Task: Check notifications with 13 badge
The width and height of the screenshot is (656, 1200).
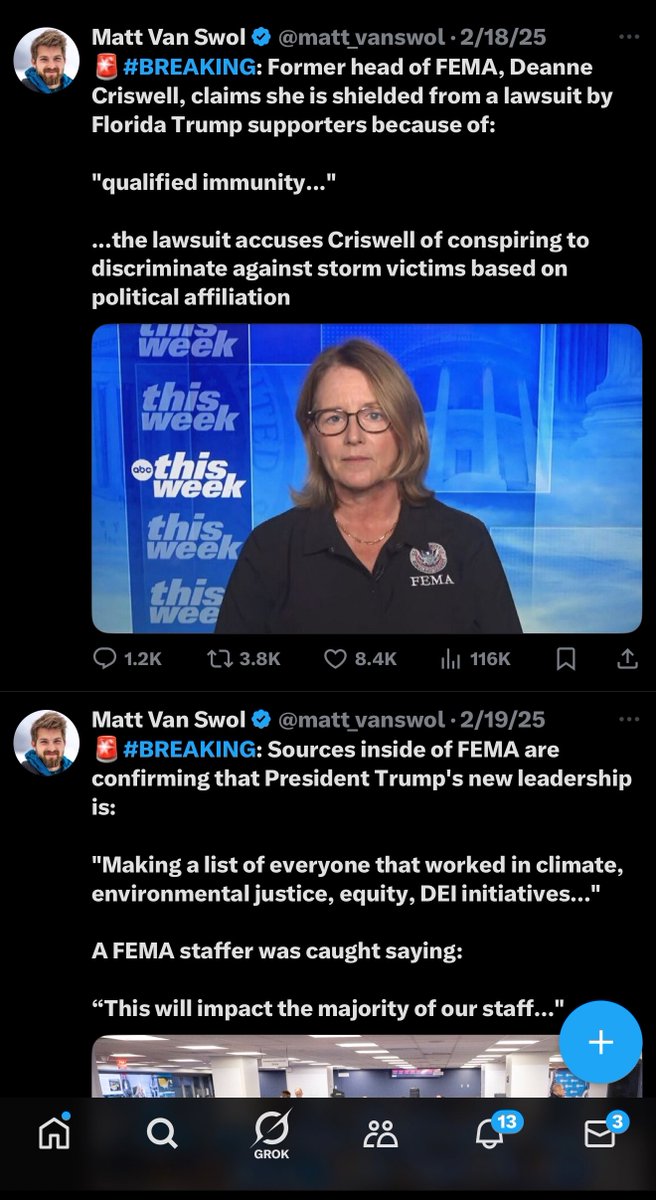Action: coord(490,1132)
